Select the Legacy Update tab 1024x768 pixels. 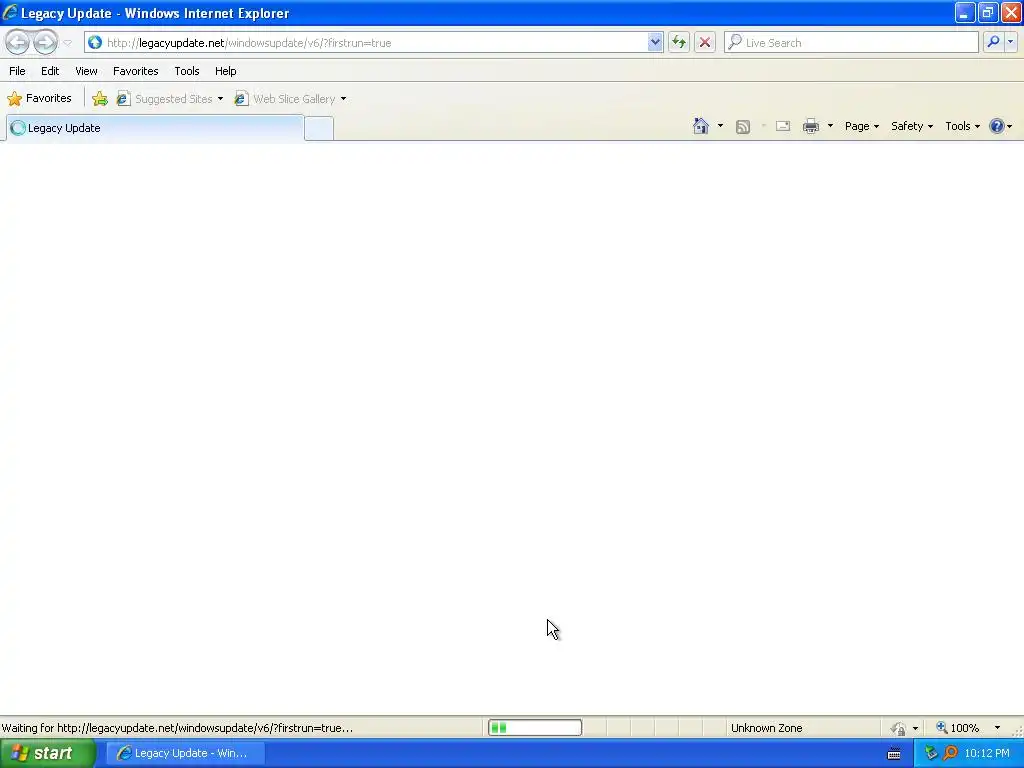tap(155, 128)
